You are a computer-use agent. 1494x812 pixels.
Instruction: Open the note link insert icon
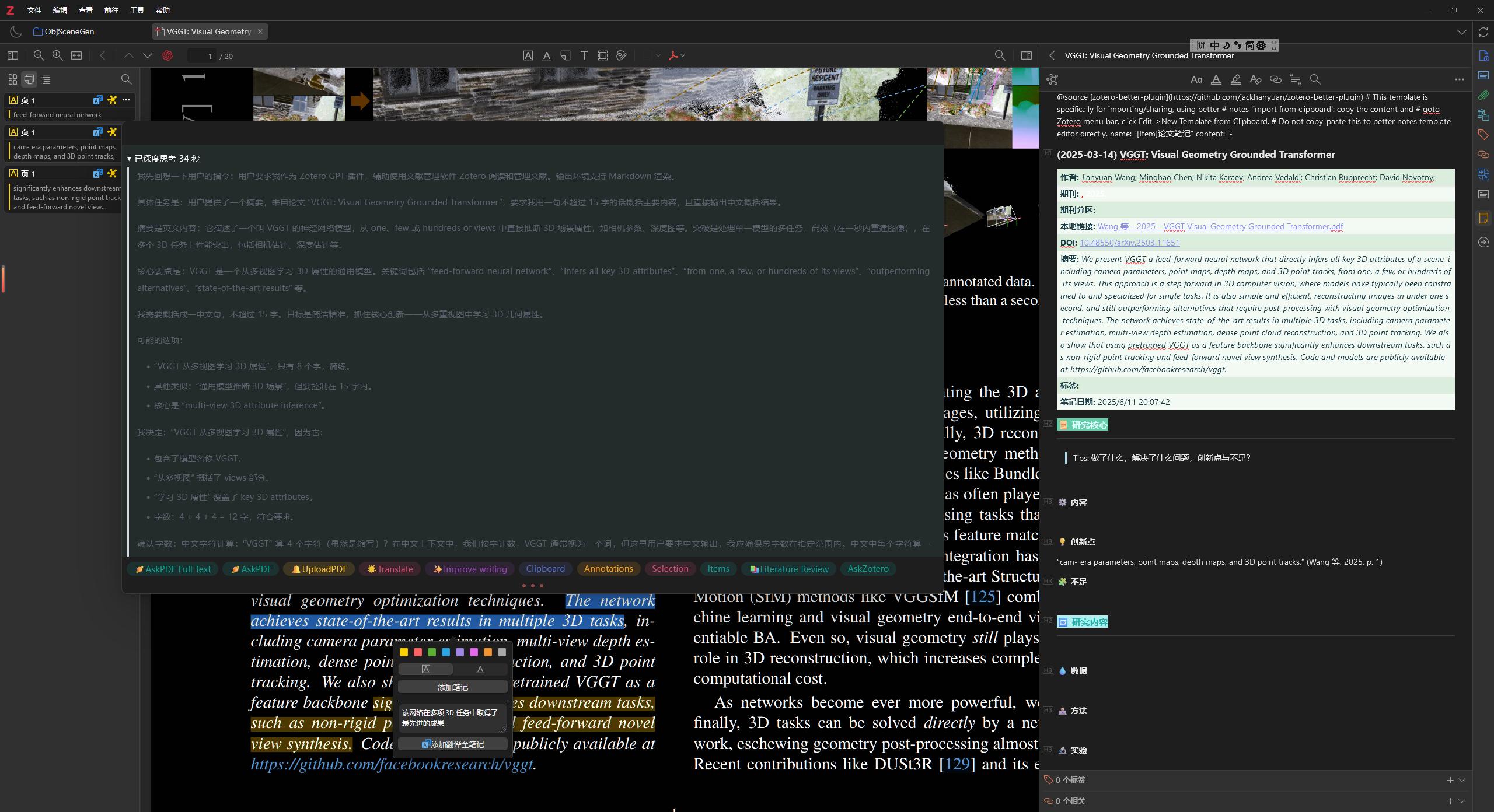coord(1275,79)
